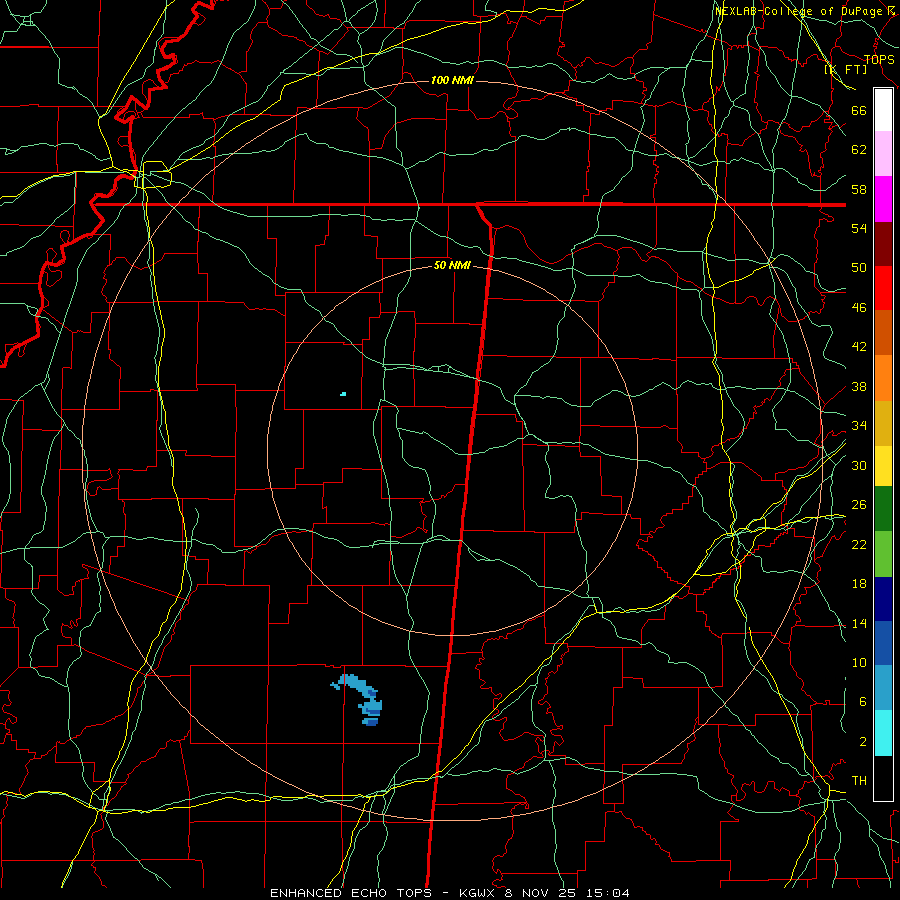Click the '54' legend value
This screenshot has width=900, height=900.
click(859, 228)
